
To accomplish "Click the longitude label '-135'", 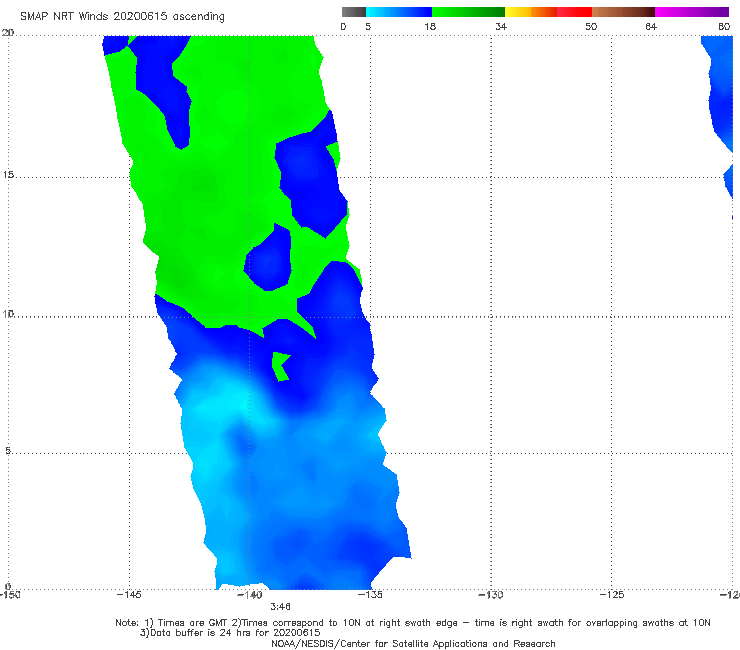I will (x=370, y=595).
